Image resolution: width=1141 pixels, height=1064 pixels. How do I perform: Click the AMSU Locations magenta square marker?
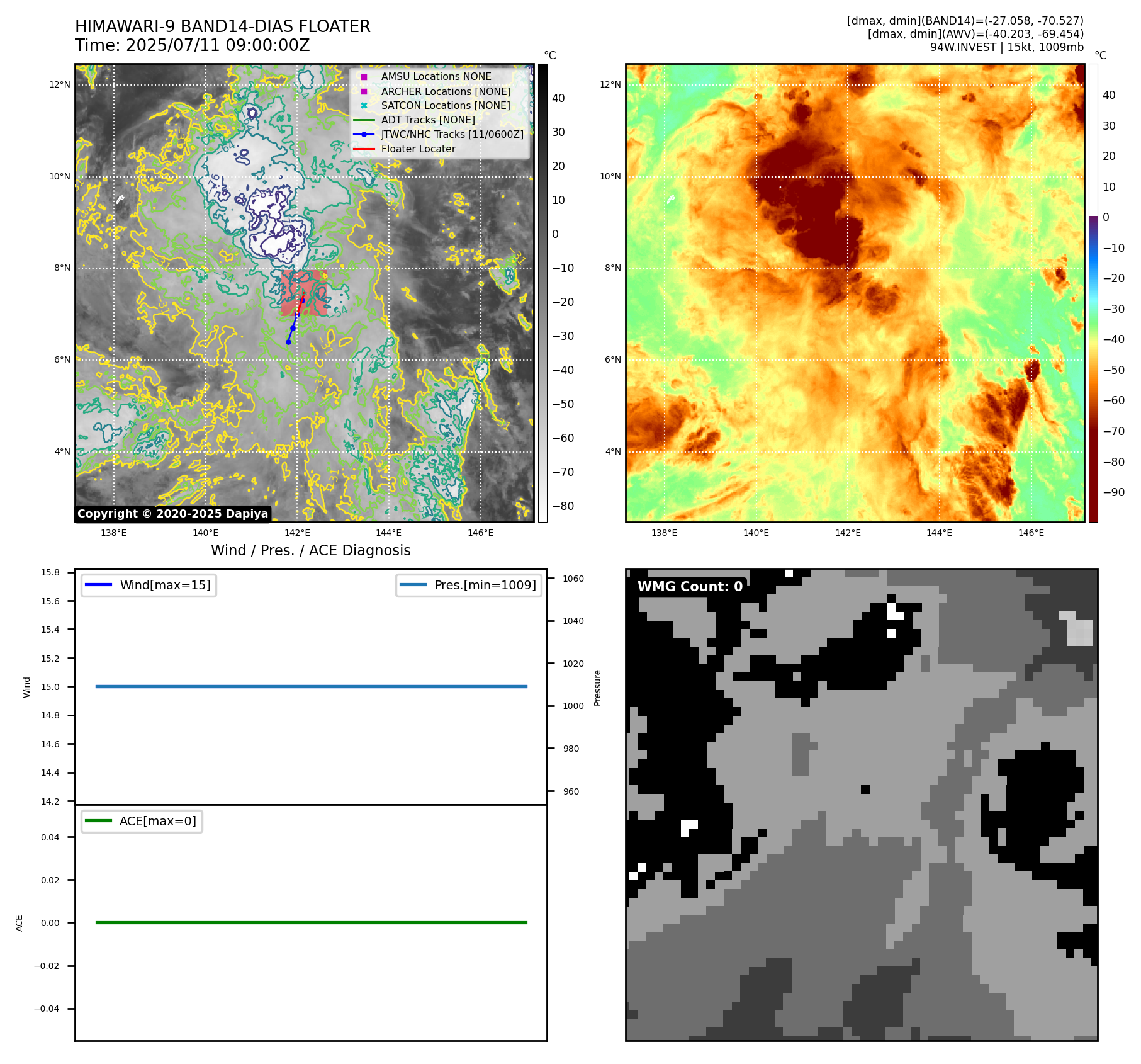tap(364, 77)
